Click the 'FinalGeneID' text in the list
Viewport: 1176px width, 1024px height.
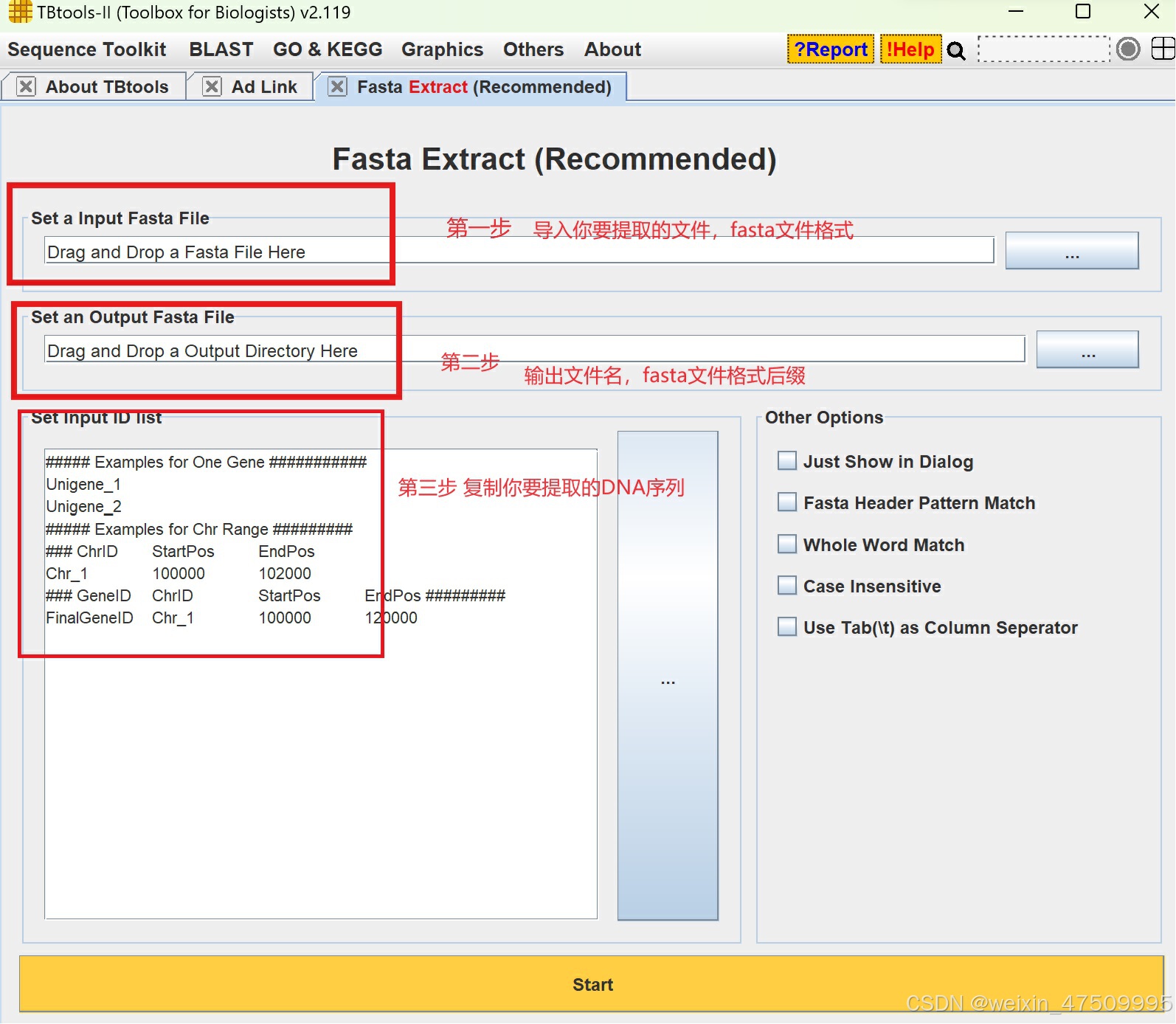[89, 617]
